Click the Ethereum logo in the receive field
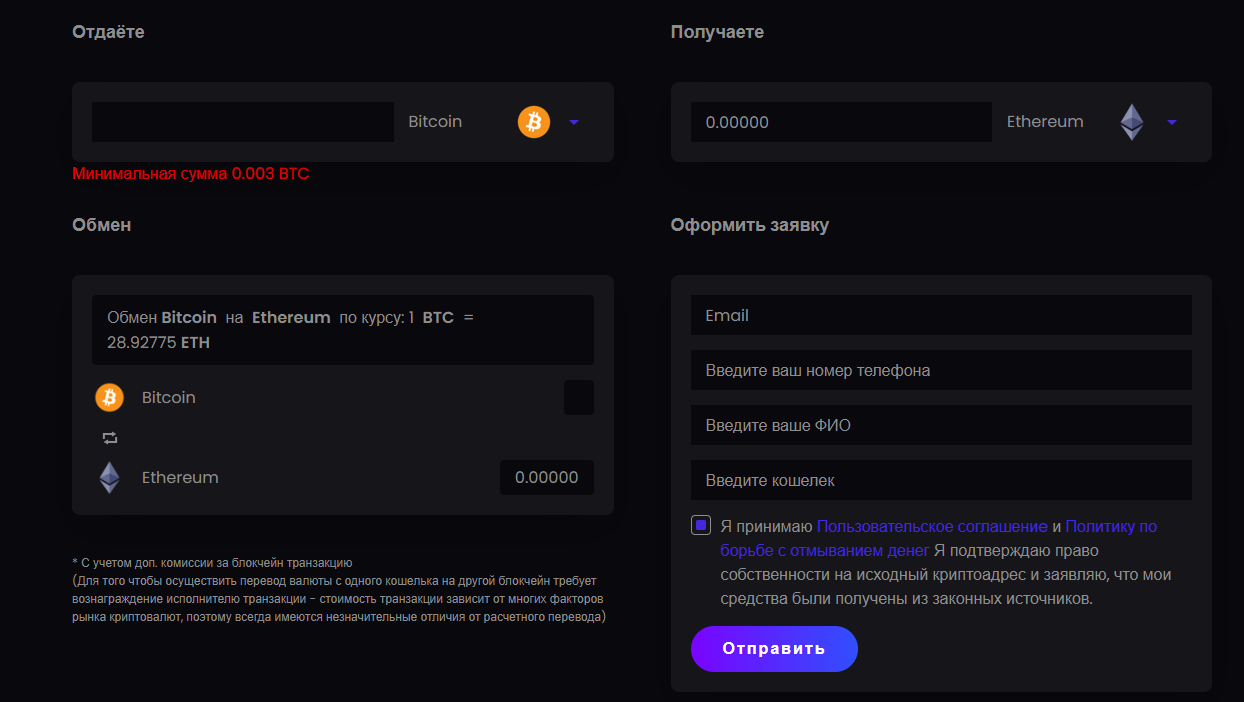The height and width of the screenshot is (702, 1244). point(1131,122)
